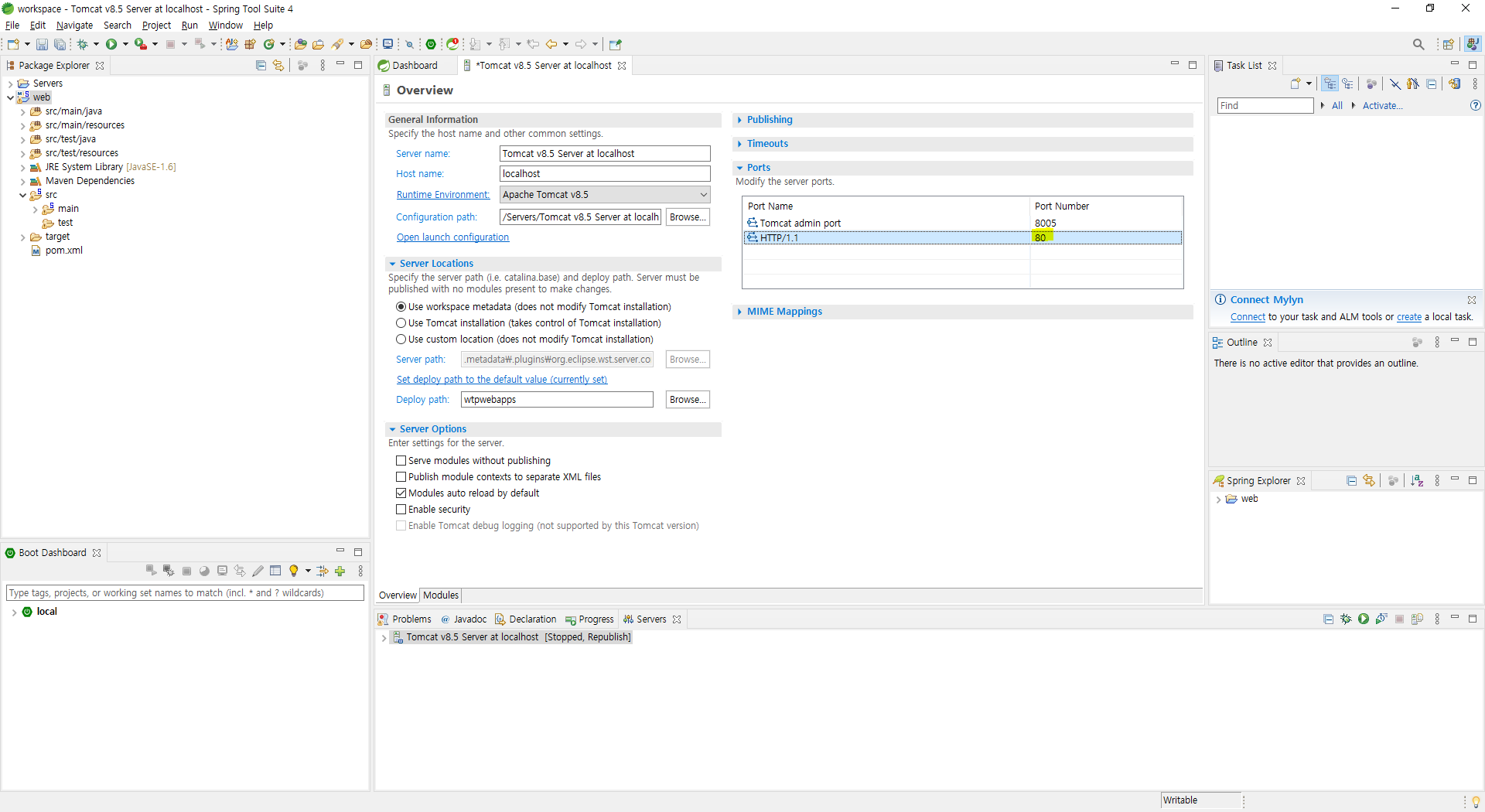Viewport: 1485px width, 812px height.
Task: Click the green Boot Dashboard power icon
Action: [431, 45]
